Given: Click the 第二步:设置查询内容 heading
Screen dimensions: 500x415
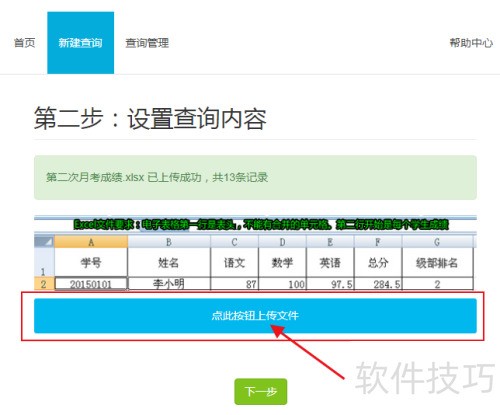Looking at the screenshot, I should [x=150, y=118].
